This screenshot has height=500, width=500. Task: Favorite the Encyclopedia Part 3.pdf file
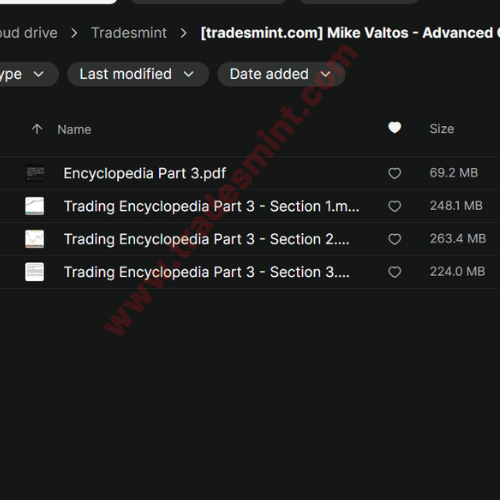point(395,173)
